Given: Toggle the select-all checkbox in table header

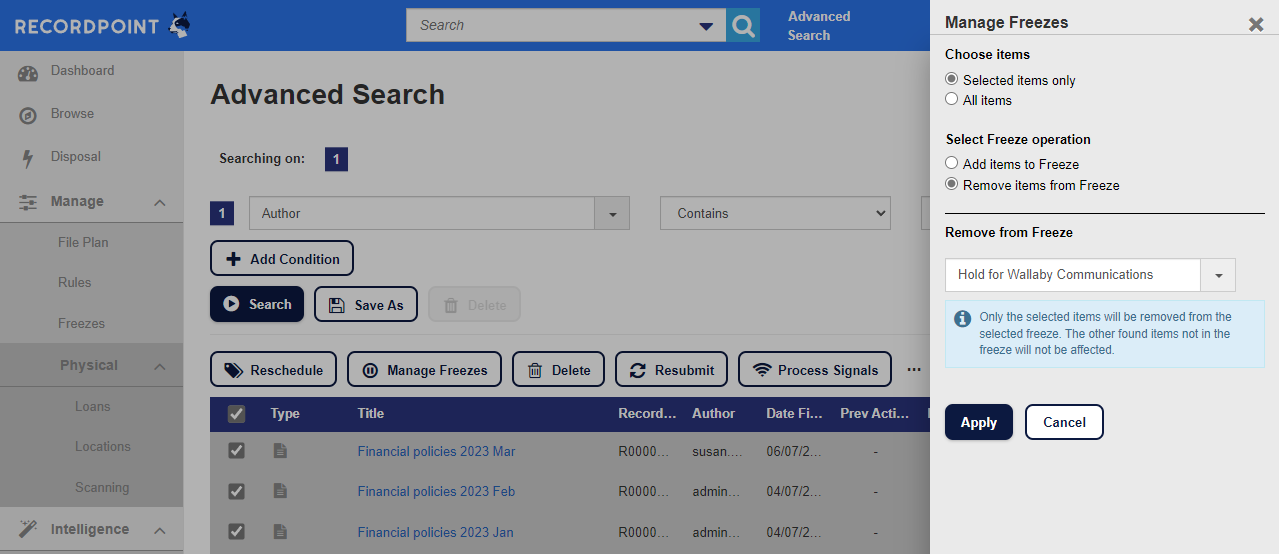Looking at the screenshot, I should [x=236, y=414].
